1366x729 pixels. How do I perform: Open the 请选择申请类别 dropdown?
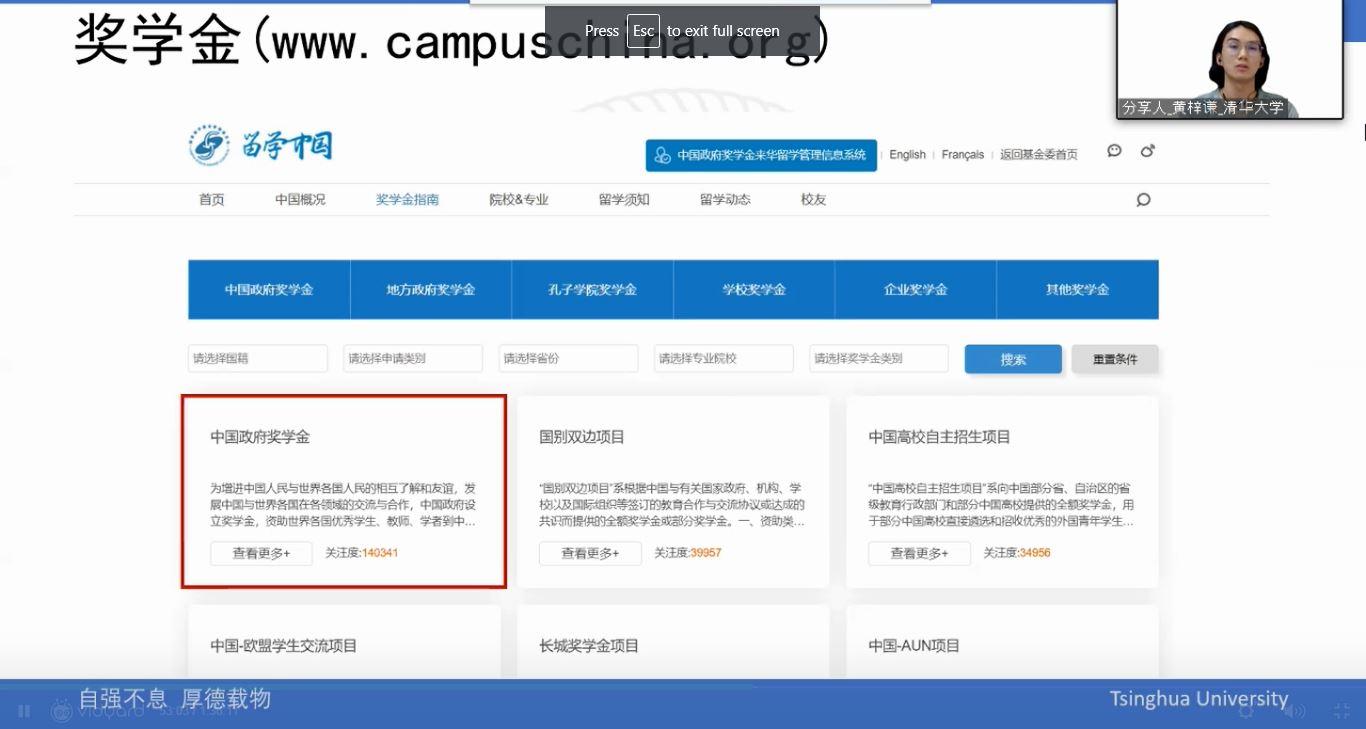(413, 358)
